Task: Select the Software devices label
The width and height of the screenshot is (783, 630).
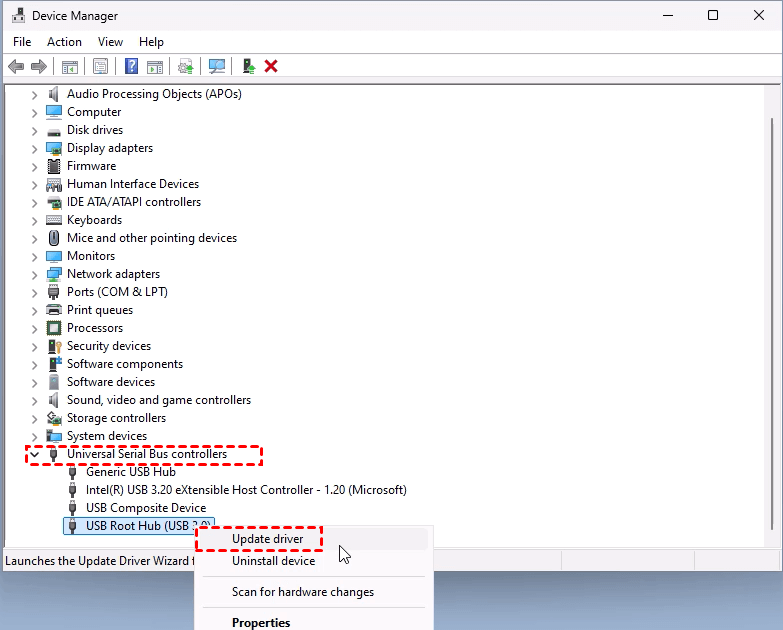Action: pos(111,382)
